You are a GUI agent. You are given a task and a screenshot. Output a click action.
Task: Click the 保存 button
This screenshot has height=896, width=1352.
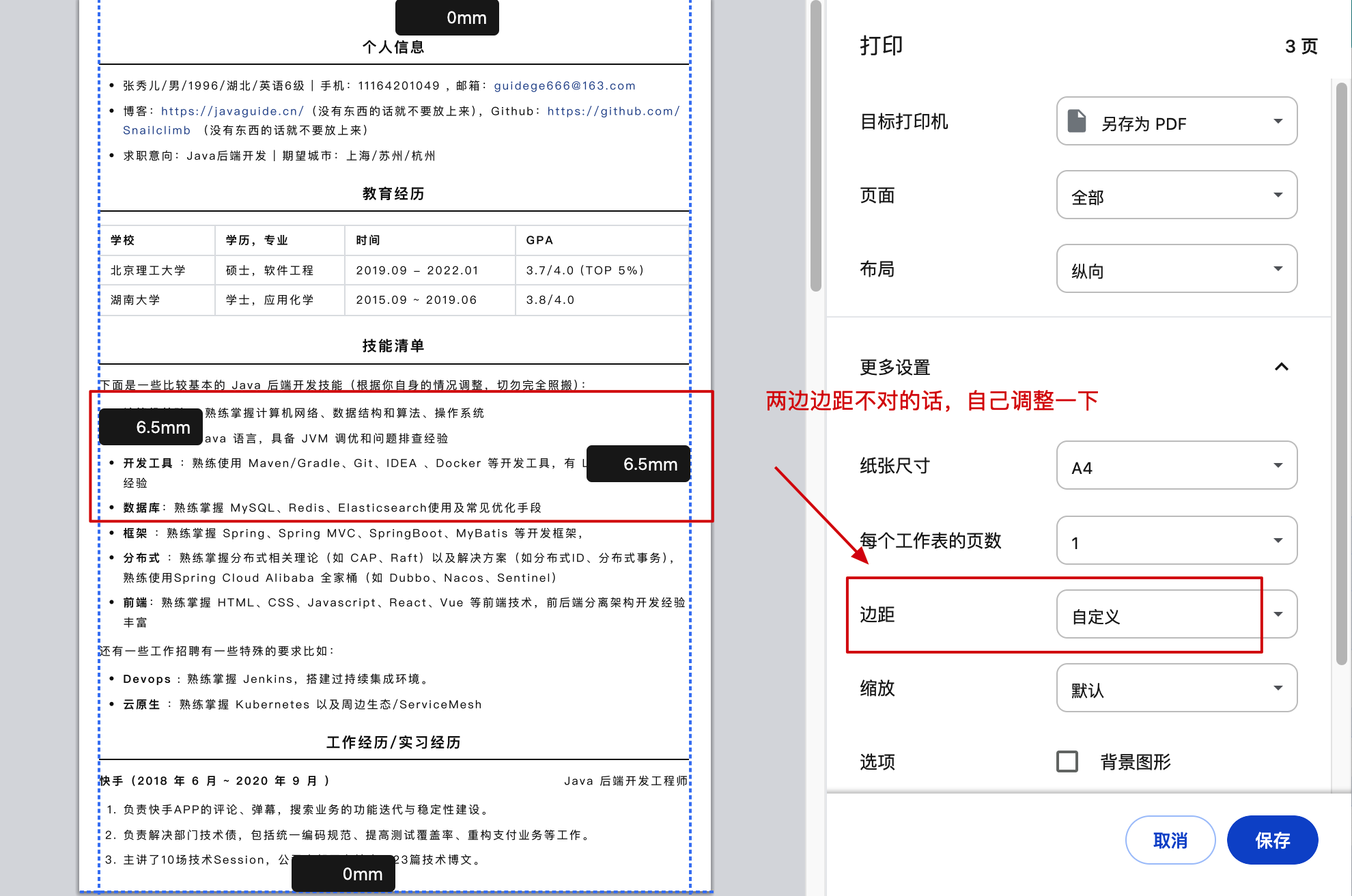(x=1271, y=840)
